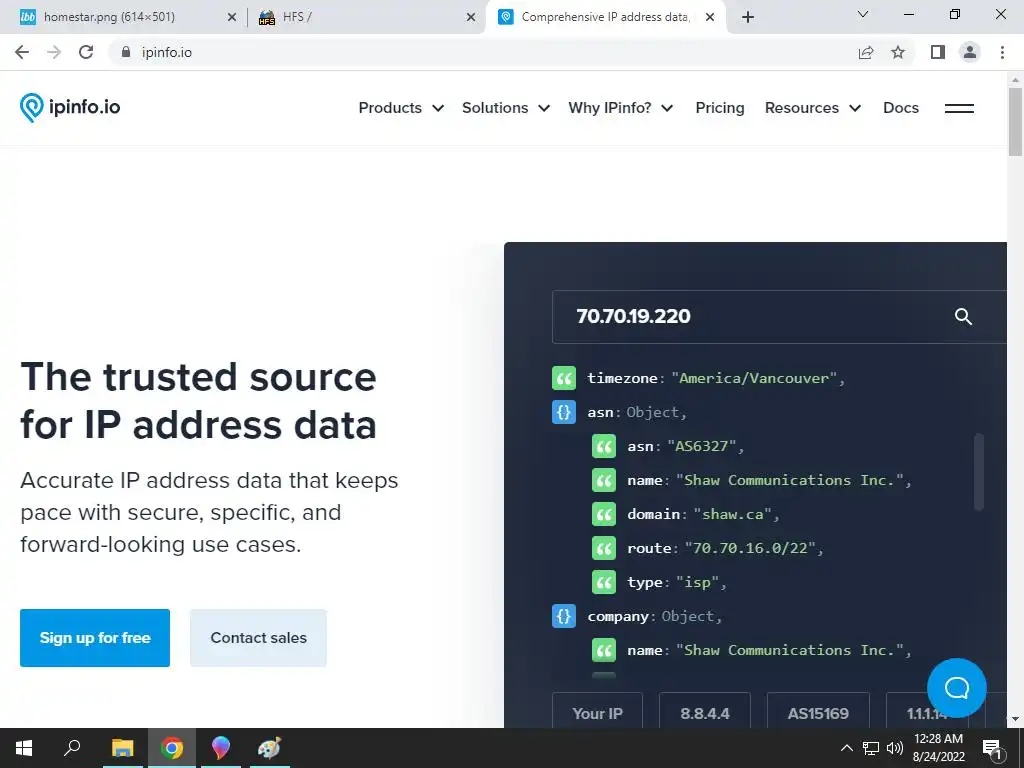The height and width of the screenshot is (768, 1024).
Task: Click the browser back arrow
Action: tap(22, 52)
